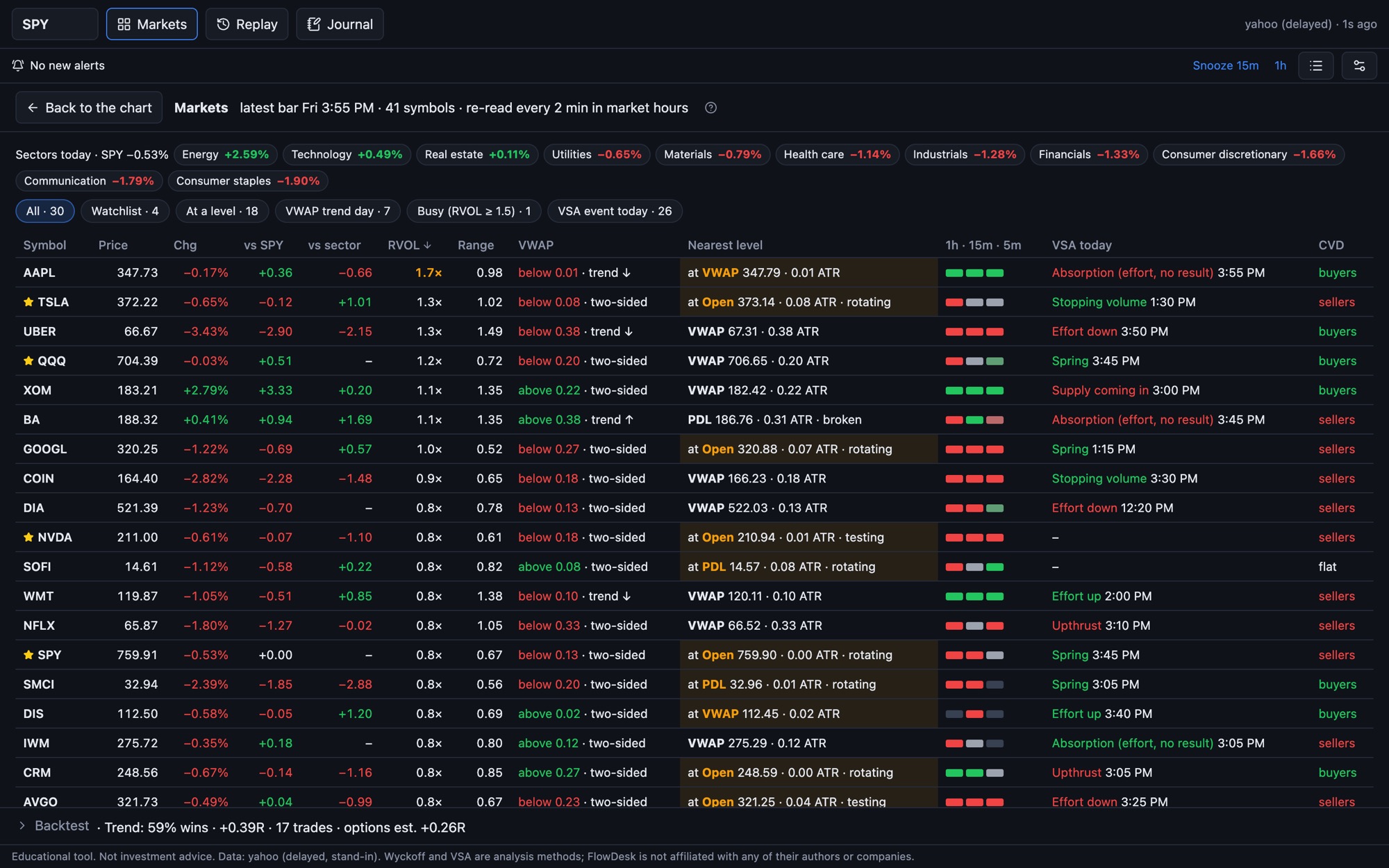Open the Replay tab
Screen dimensions: 1389x868
click(x=247, y=24)
